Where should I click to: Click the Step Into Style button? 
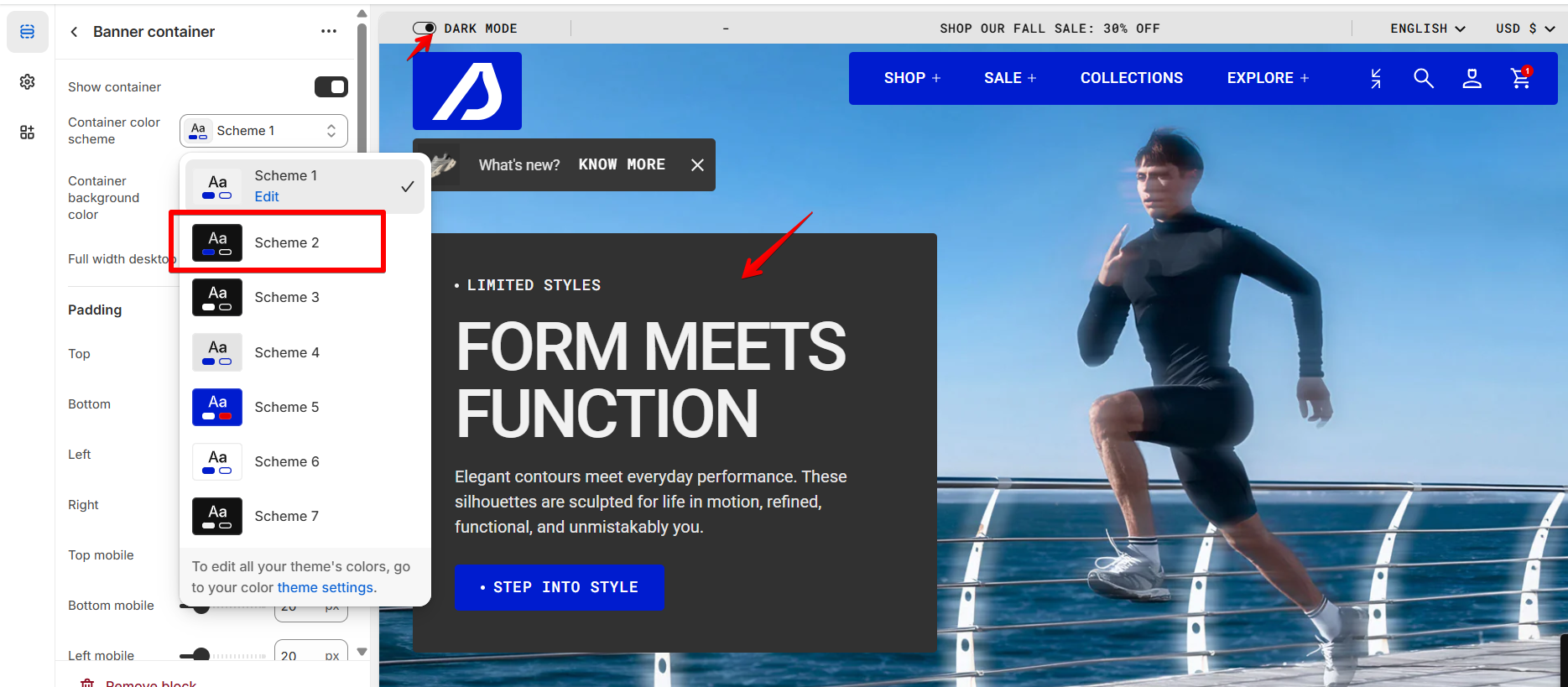(x=560, y=587)
